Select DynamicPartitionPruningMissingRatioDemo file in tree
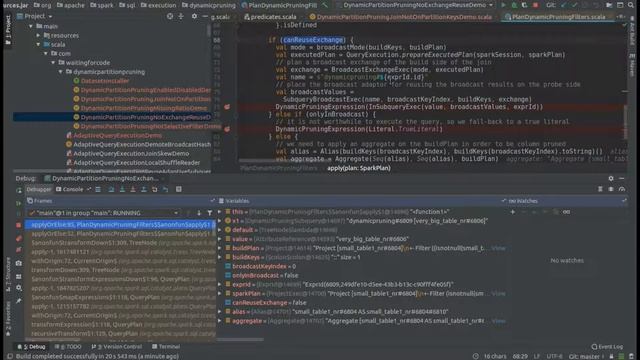Screen dimensions: 640x360 tap(143, 108)
